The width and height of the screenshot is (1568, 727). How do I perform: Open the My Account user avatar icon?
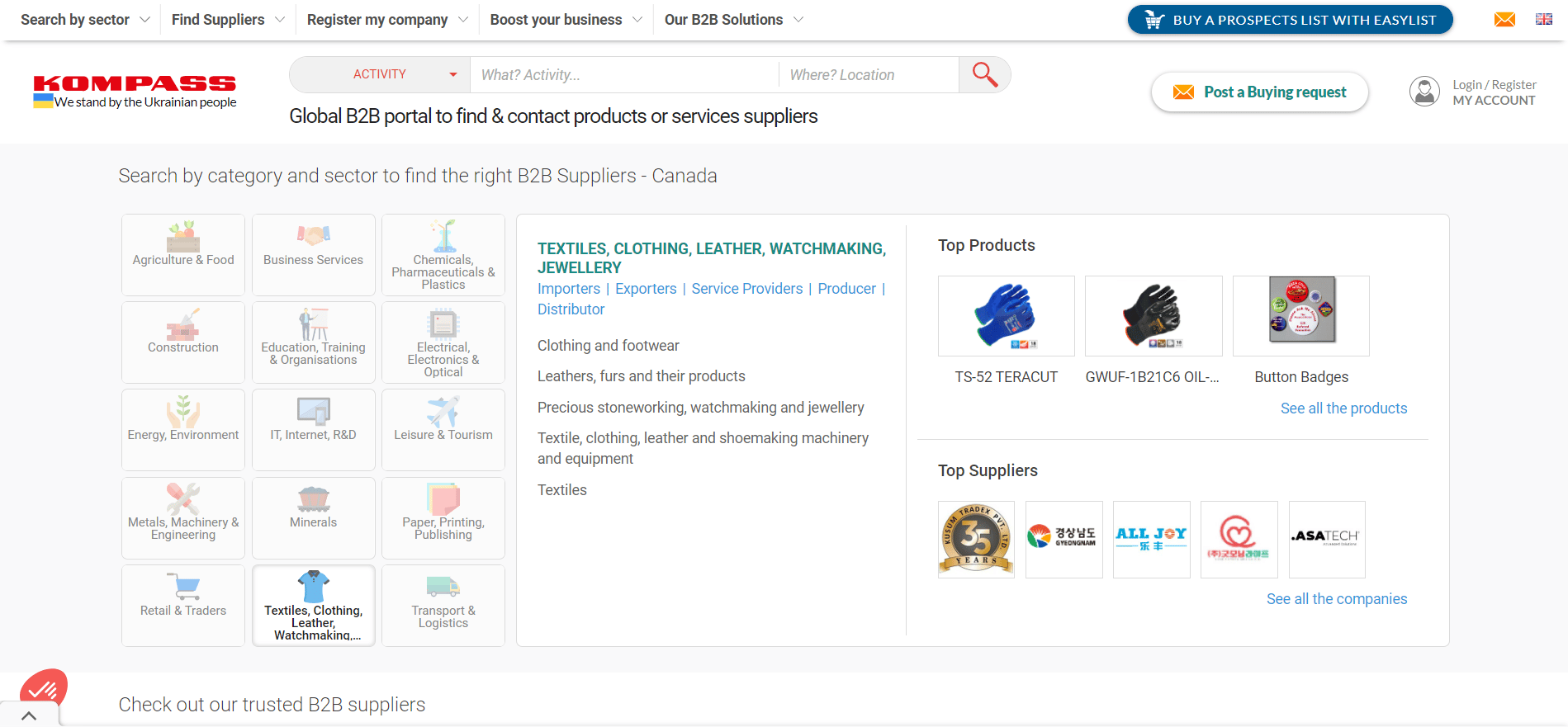[1424, 92]
